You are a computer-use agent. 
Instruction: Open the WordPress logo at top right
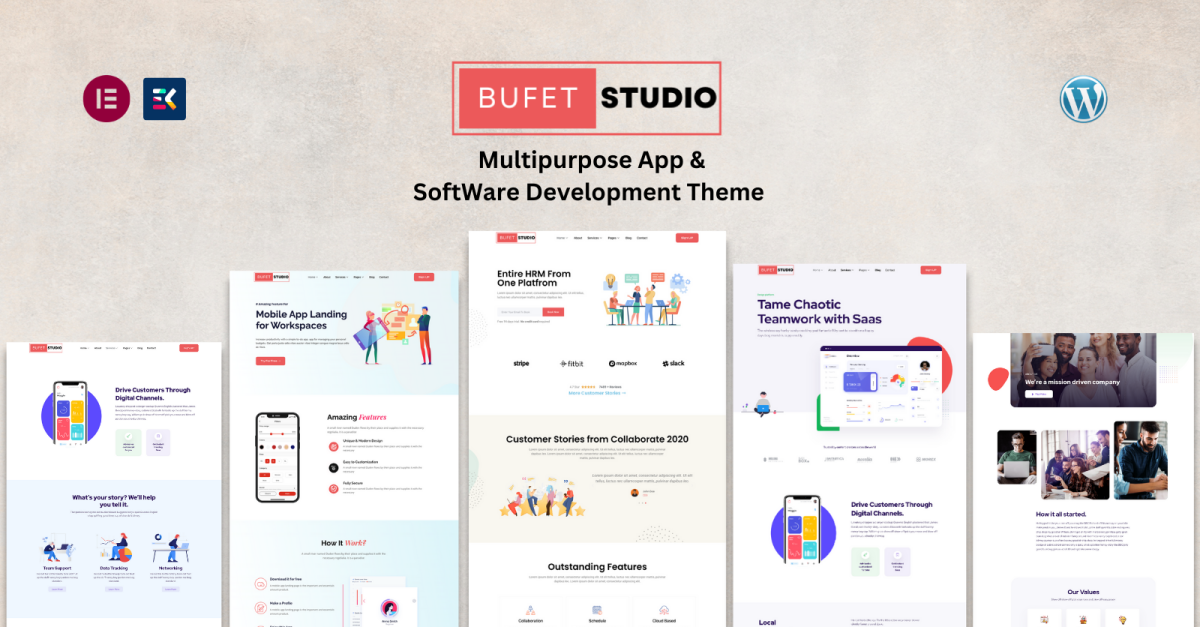1083,99
